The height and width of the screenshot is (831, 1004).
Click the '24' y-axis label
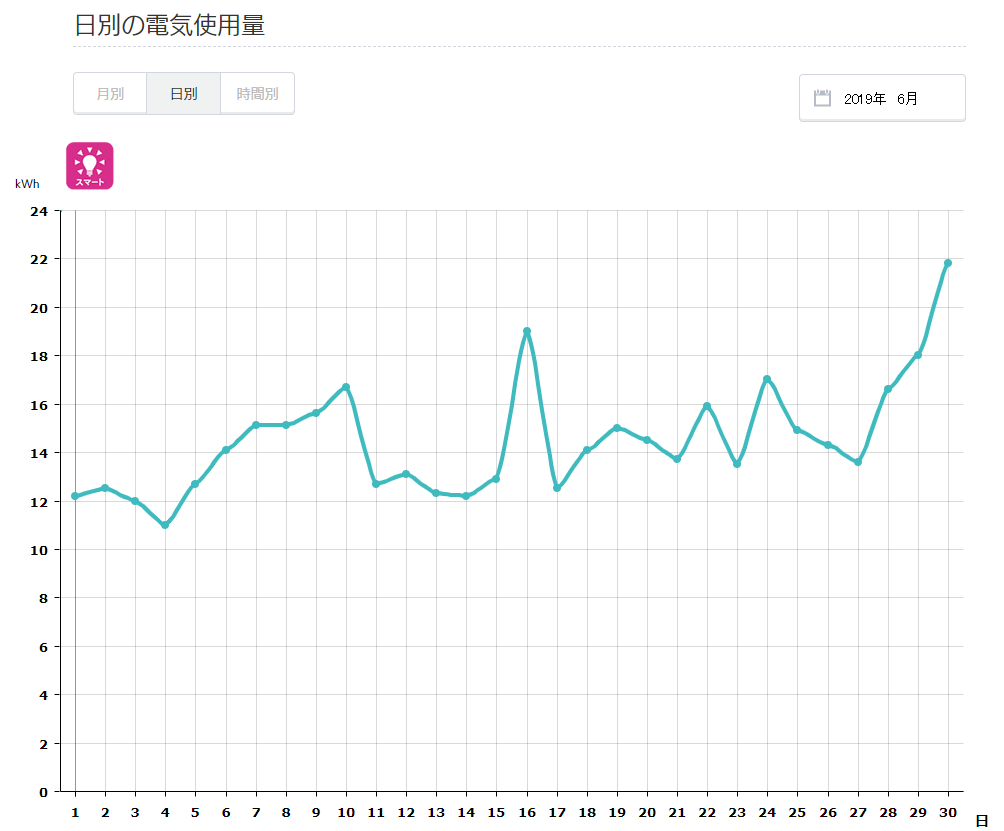(x=39, y=211)
